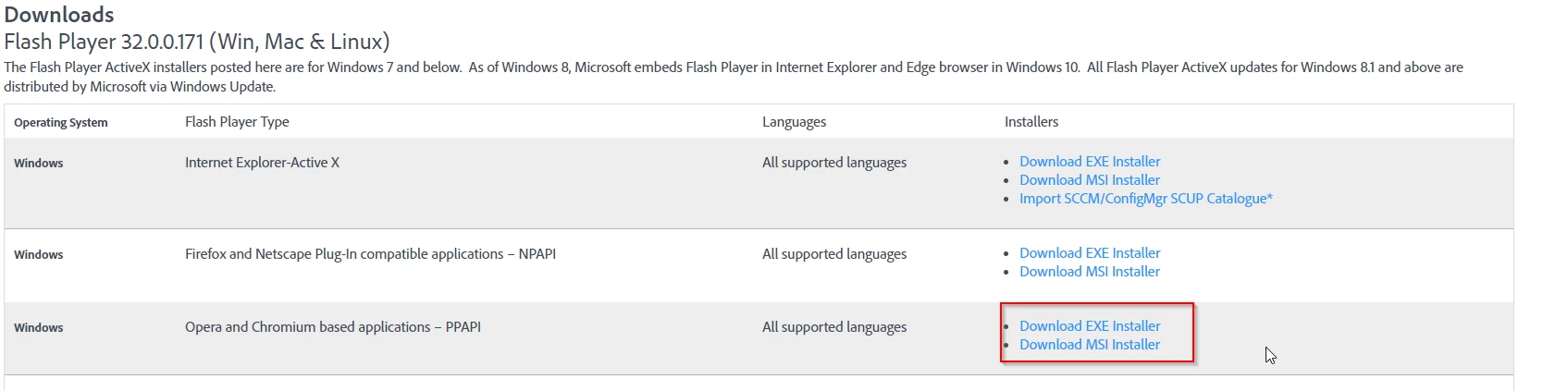Image resolution: width=1568 pixels, height=391 pixels.
Task: Download EXE Installer for Internet Explorer-Active X
Action: [x=1090, y=162]
